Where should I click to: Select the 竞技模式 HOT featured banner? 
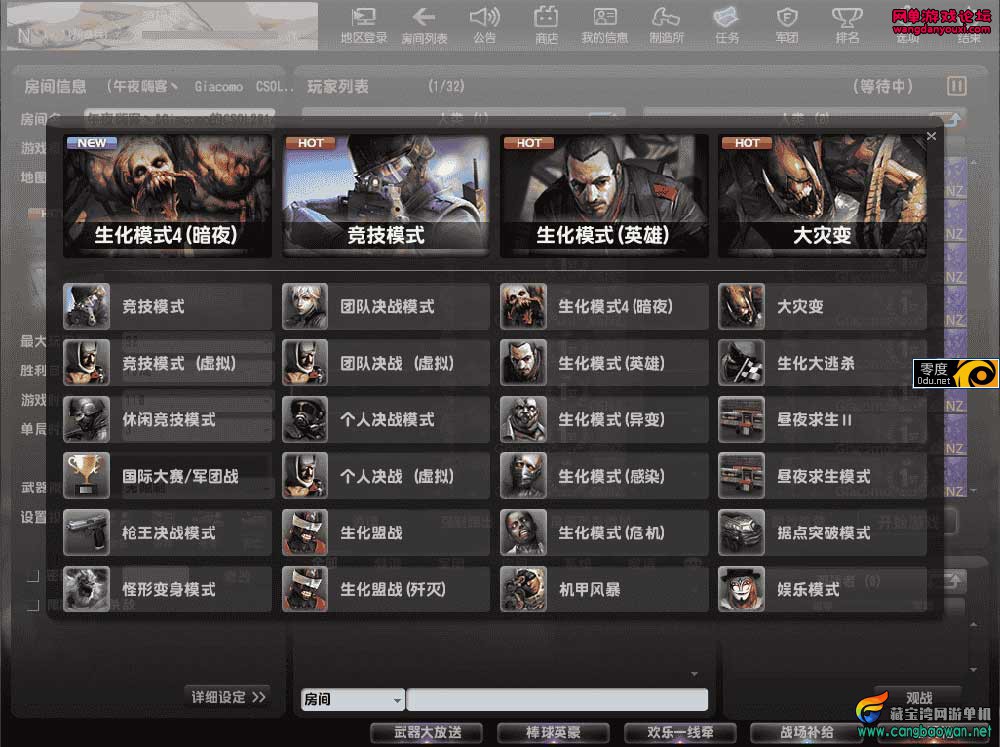386,196
